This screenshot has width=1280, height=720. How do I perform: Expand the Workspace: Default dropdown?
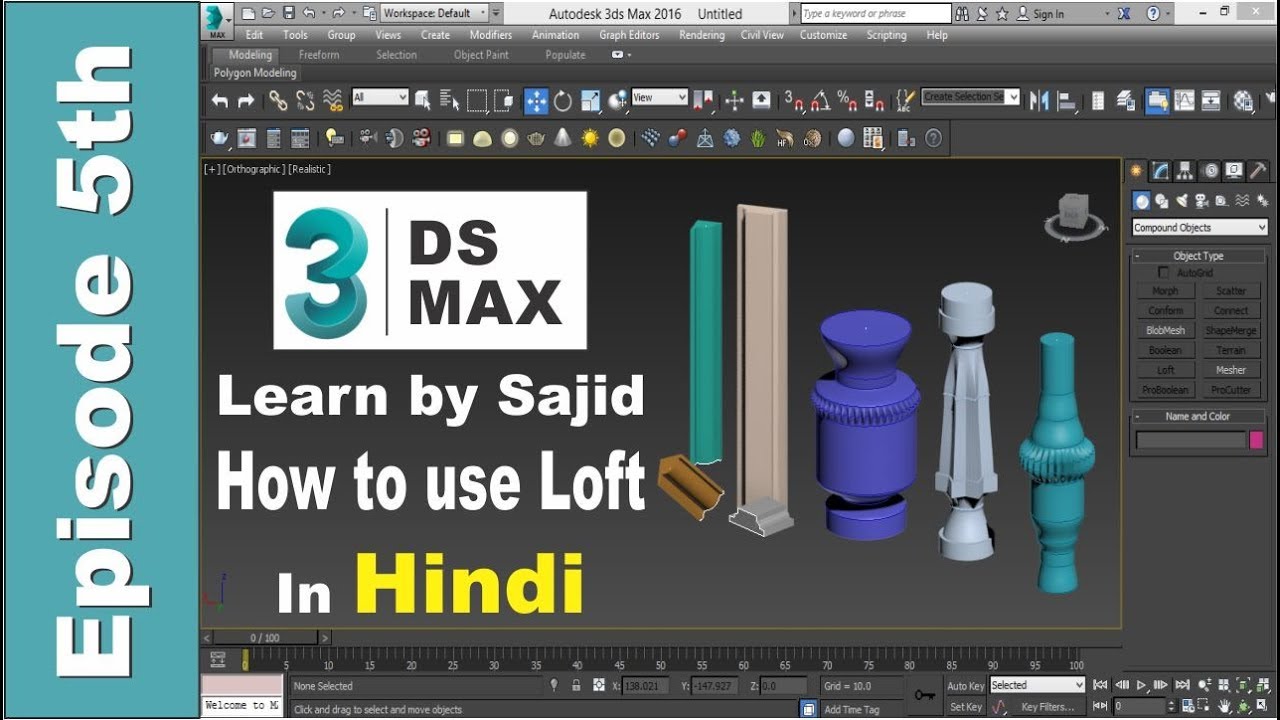click(x=436, y=14)
